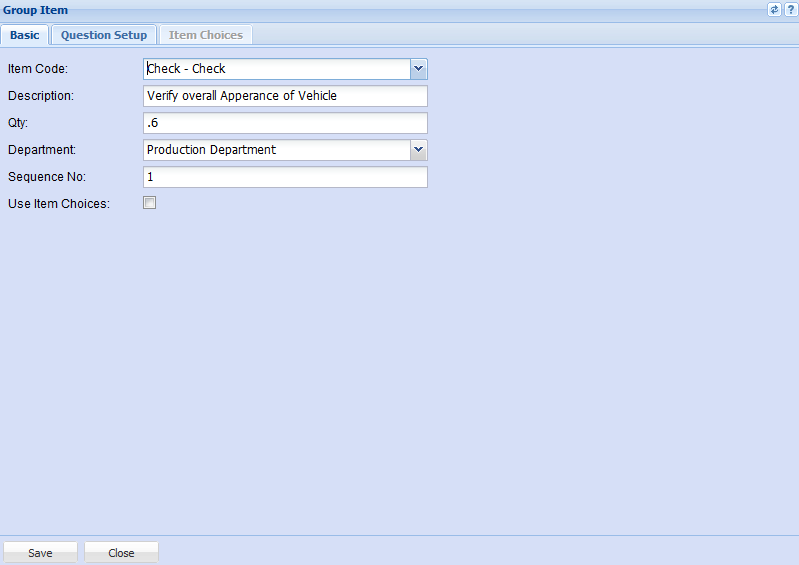Toggle the Use Item Choices checkbox

[150, 203]
